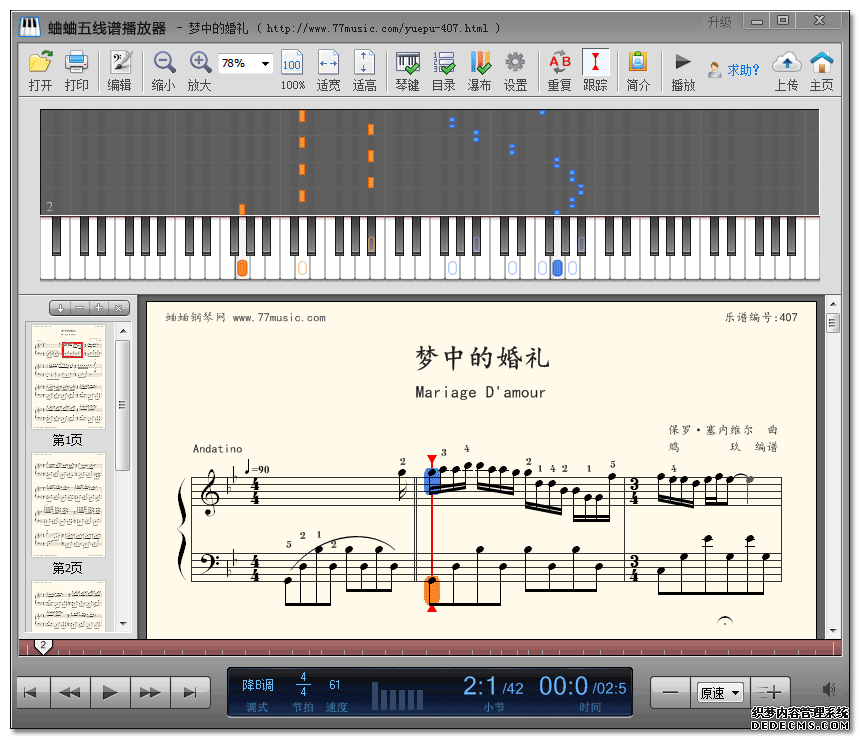This screenshot has height=740, width=860.
Task: Zoom in with 放大
Action: (x=200, y=70)
